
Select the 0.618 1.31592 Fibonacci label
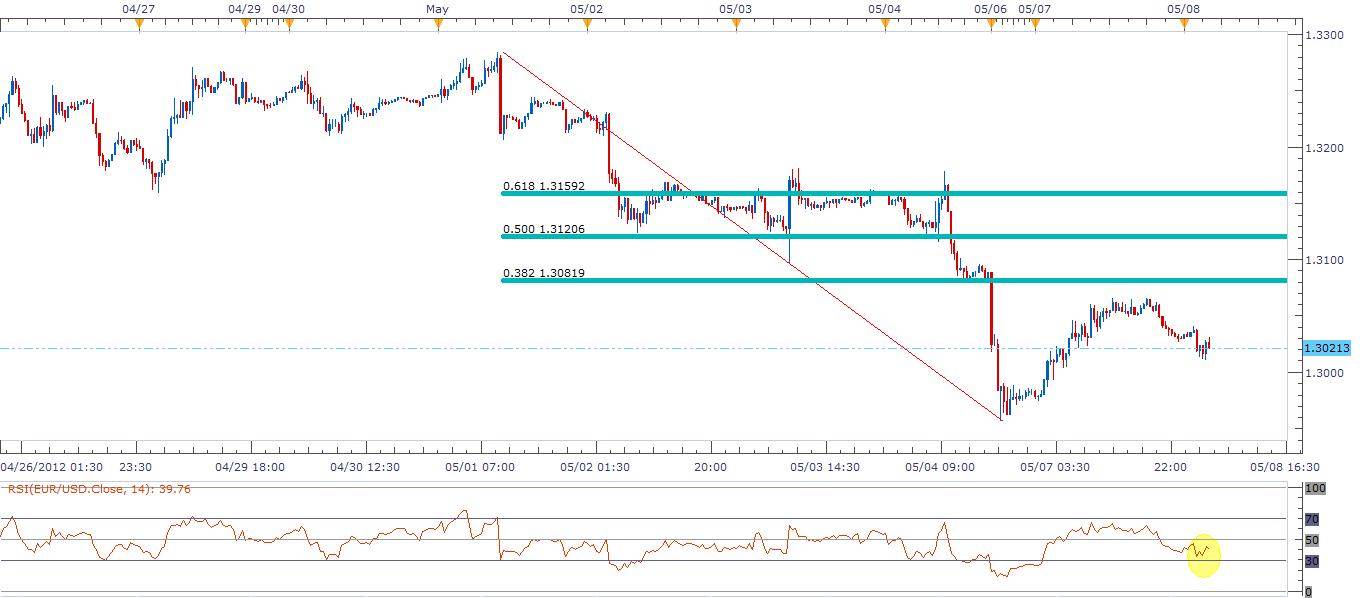(x=544, y=186)
